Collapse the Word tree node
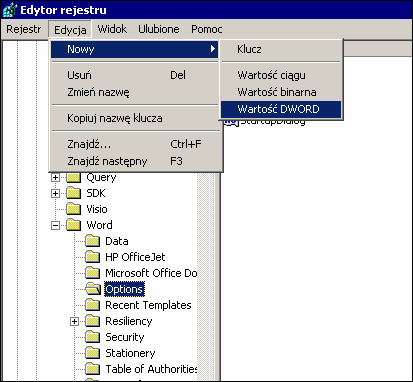This screenshot has height=382, width=413. tap(55, 226)
